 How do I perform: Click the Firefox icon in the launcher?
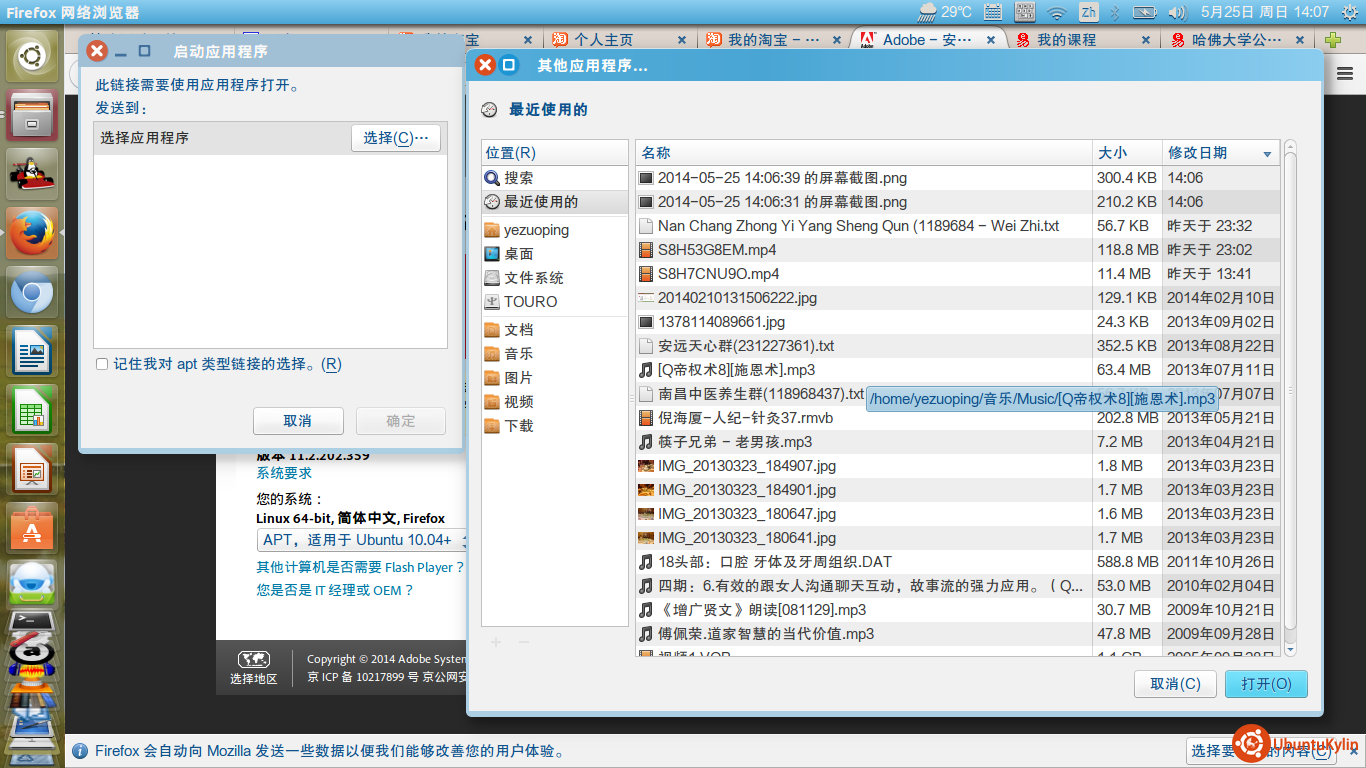(32, 234)
